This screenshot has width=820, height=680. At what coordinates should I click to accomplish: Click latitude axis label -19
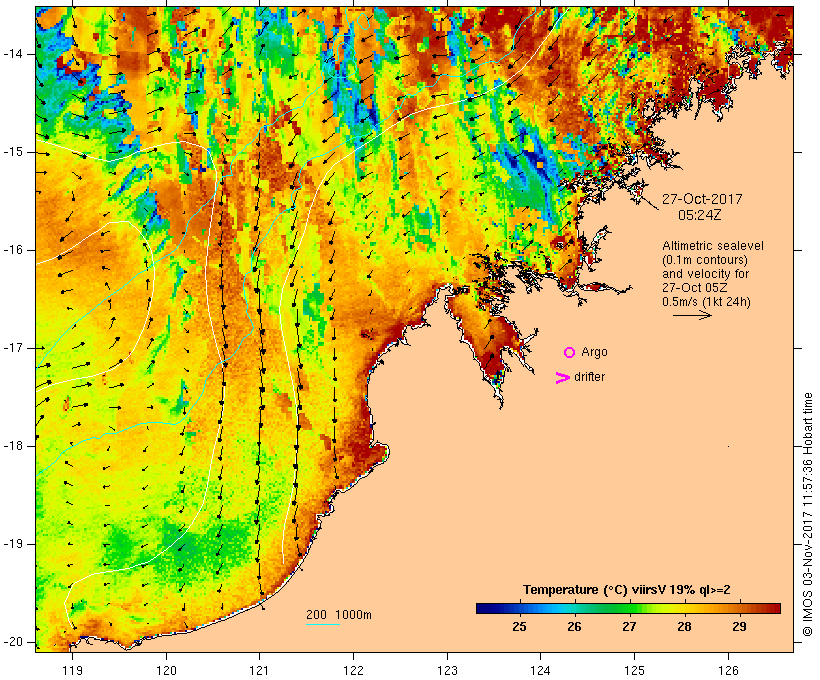click(13, 544)
